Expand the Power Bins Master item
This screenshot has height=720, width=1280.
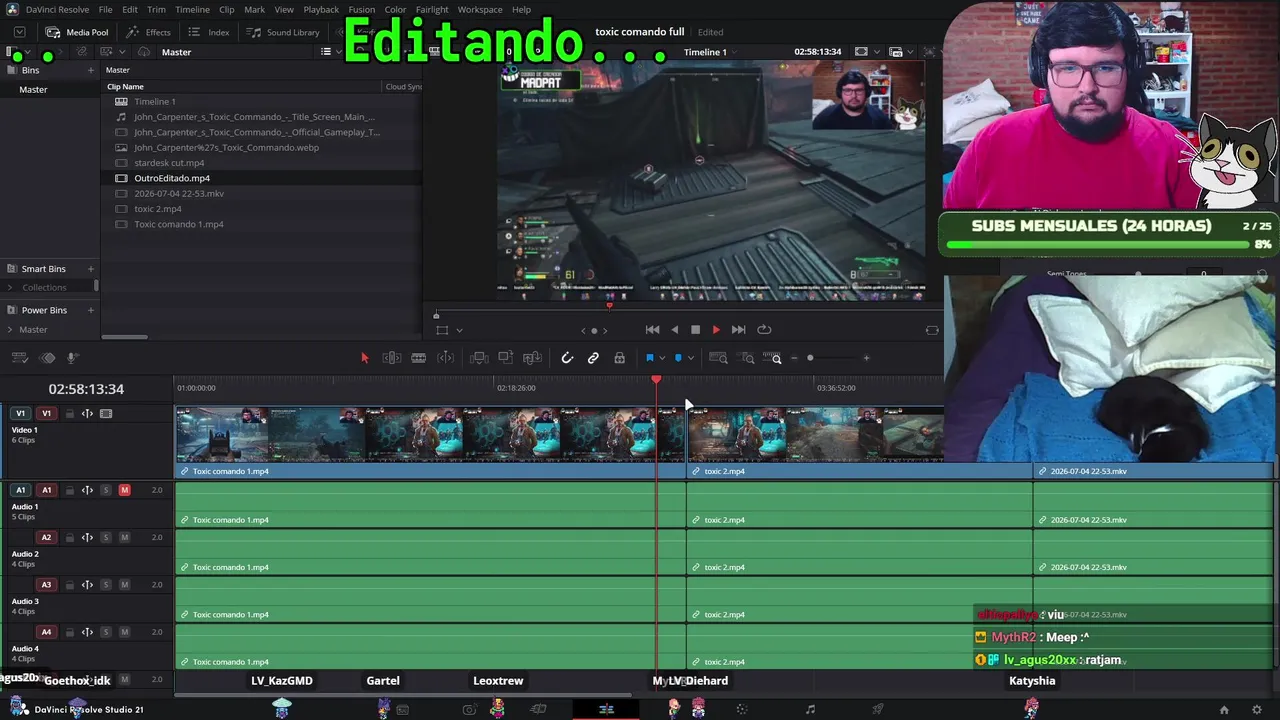[x=11, y=330]
